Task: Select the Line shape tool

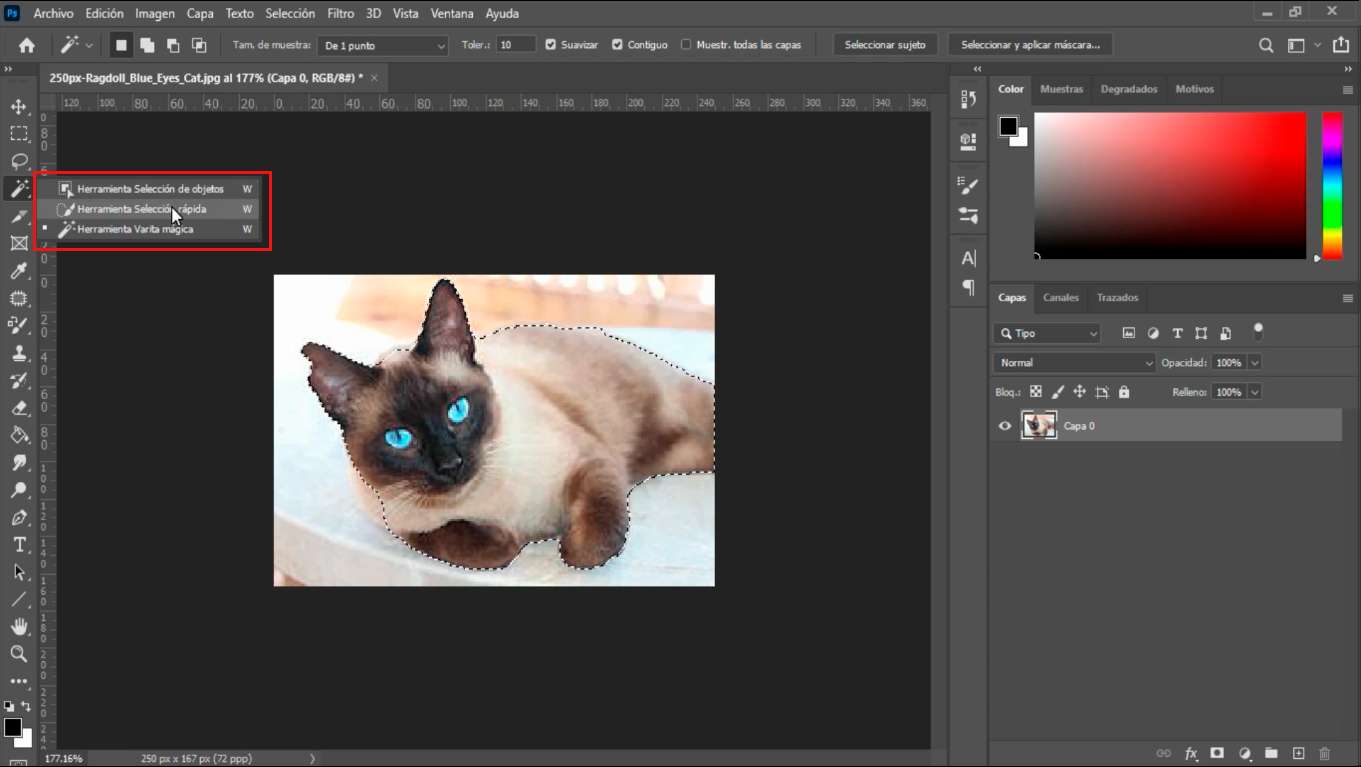Action: 19,599
